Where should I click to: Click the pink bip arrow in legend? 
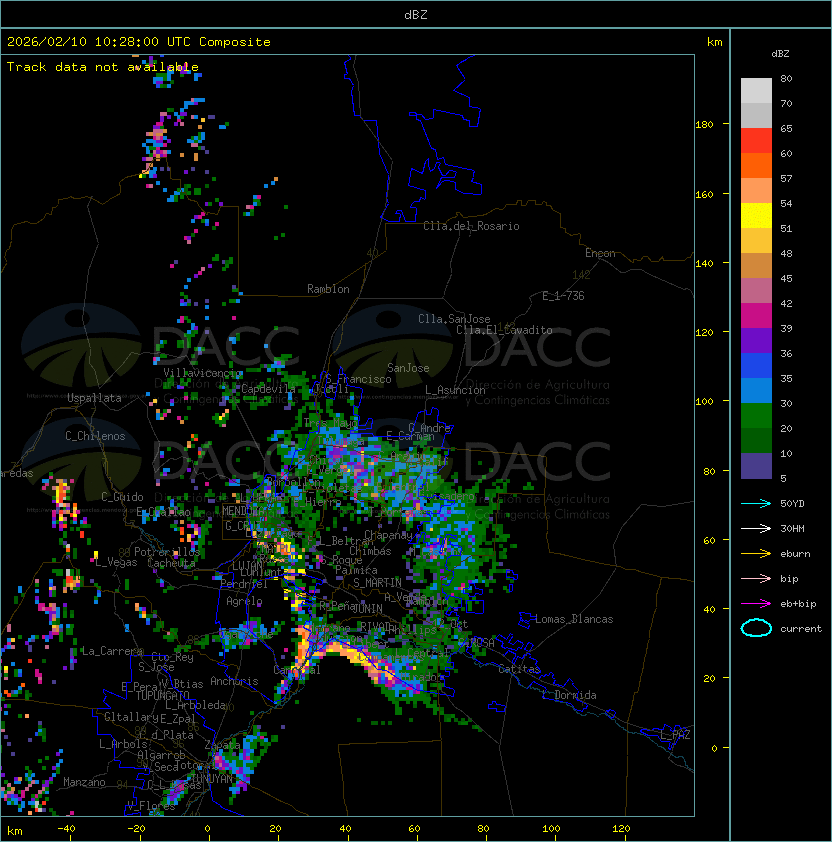pyautogui.click(x=756, y=579)
